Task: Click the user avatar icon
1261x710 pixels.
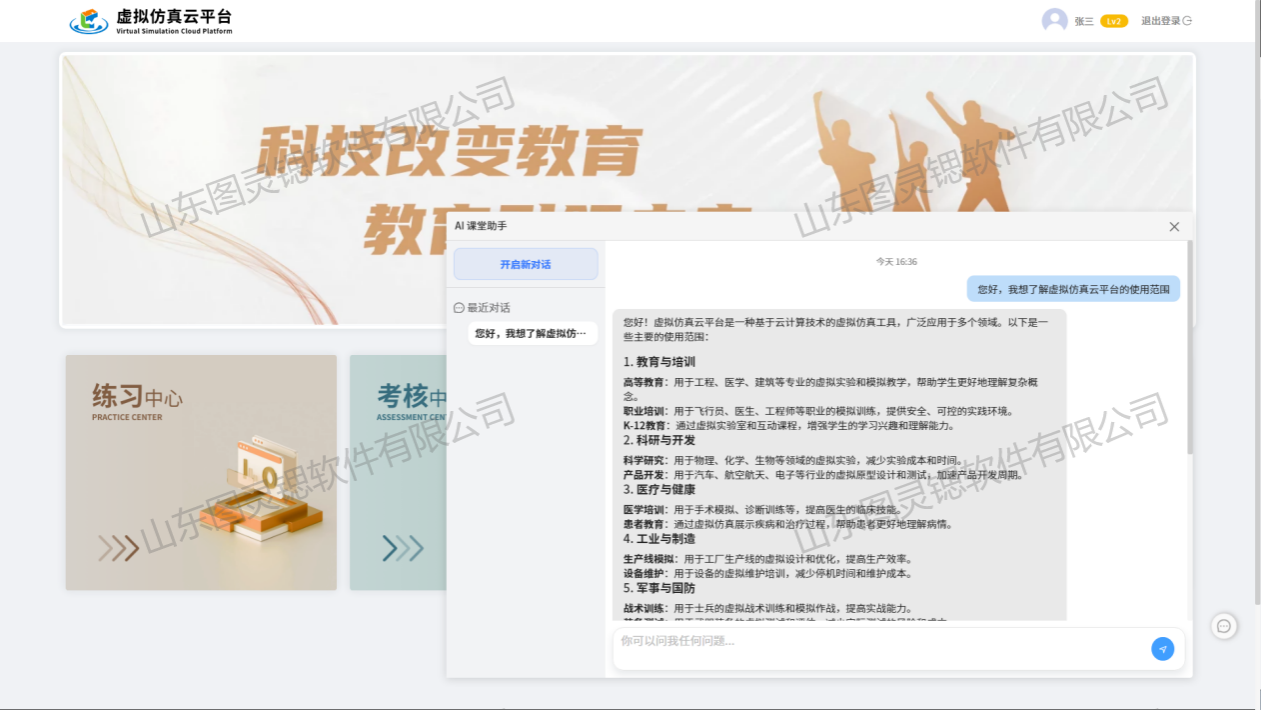Action: click(1054, 21)
